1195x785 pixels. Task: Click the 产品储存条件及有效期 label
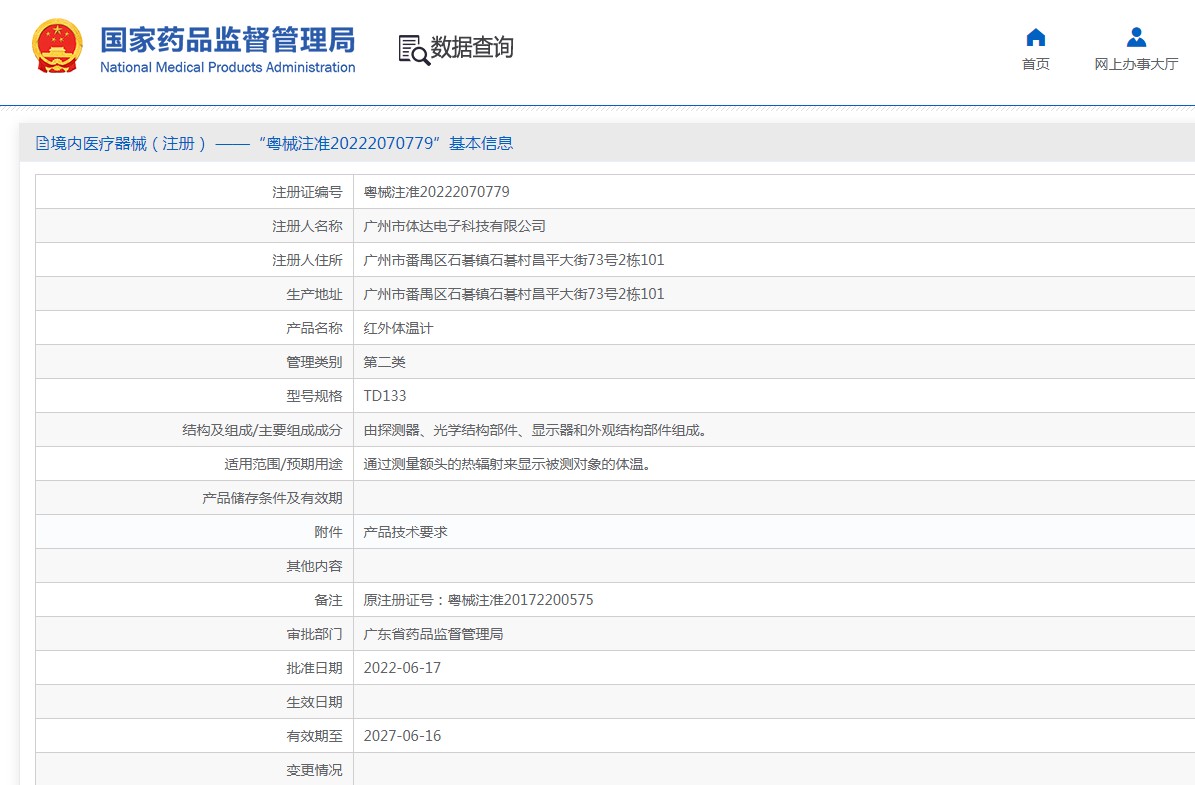[x=272, y=498]
